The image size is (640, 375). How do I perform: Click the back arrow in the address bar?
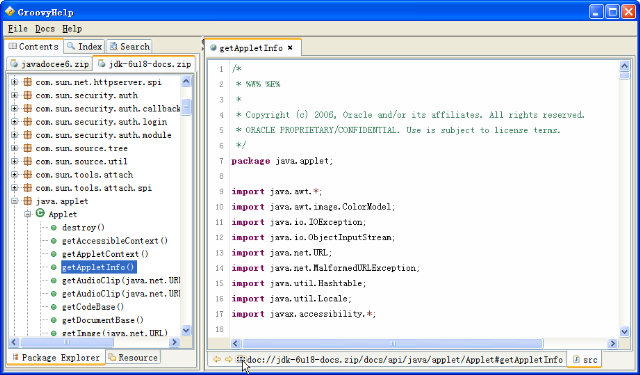point(217,359)
